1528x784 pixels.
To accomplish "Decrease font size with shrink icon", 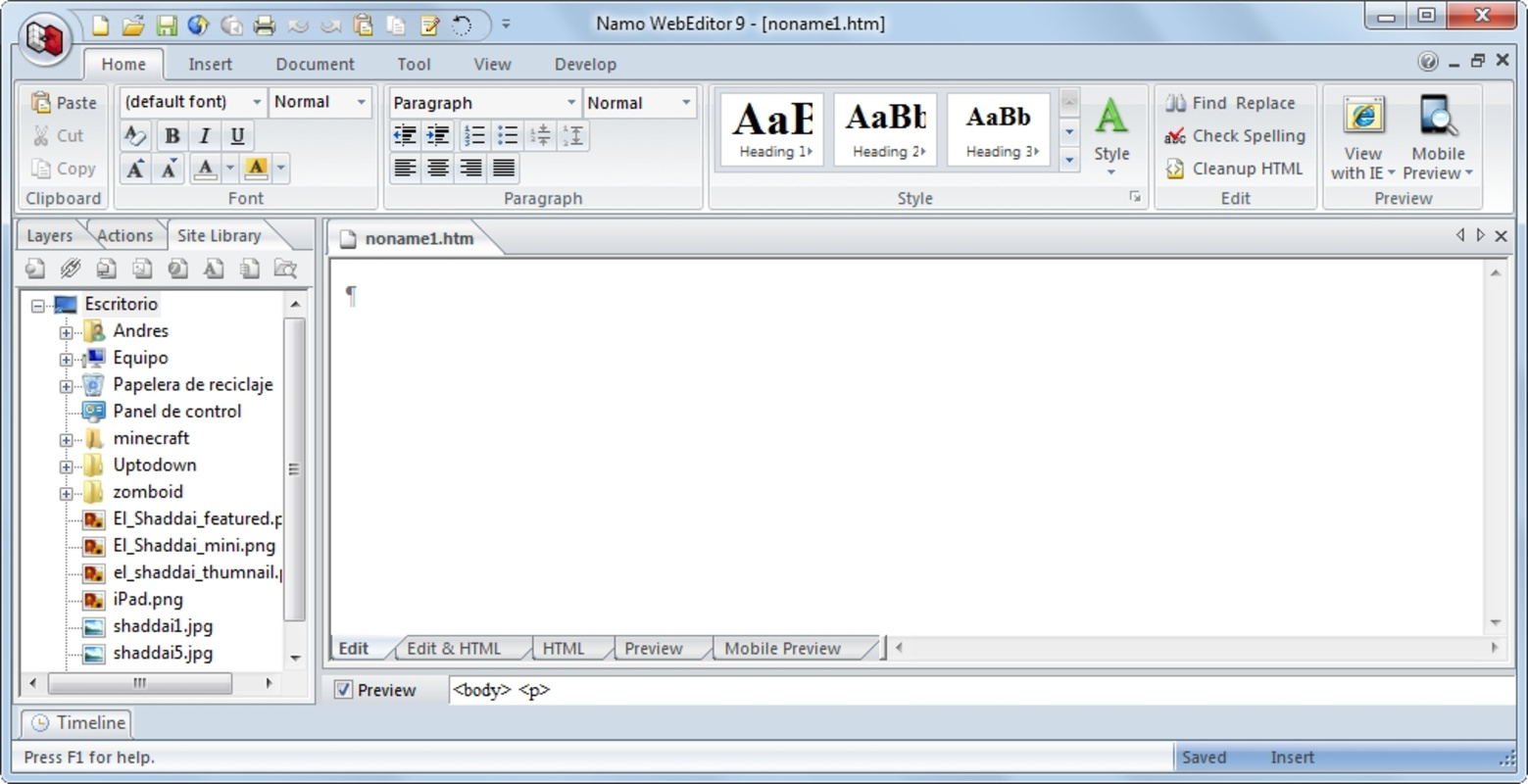I will click(169, 169).
